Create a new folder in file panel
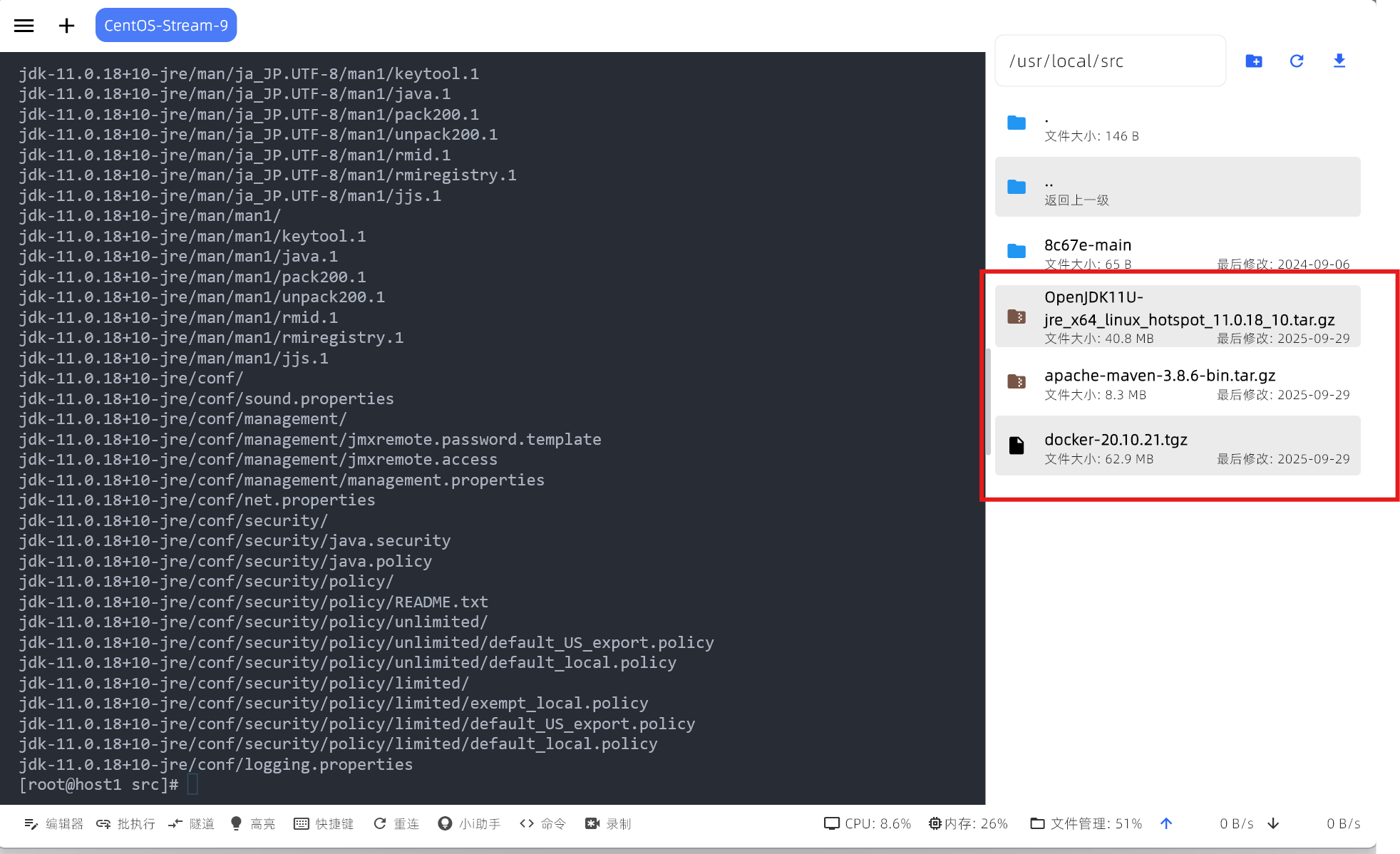1400x854 pixels. 1254,61
